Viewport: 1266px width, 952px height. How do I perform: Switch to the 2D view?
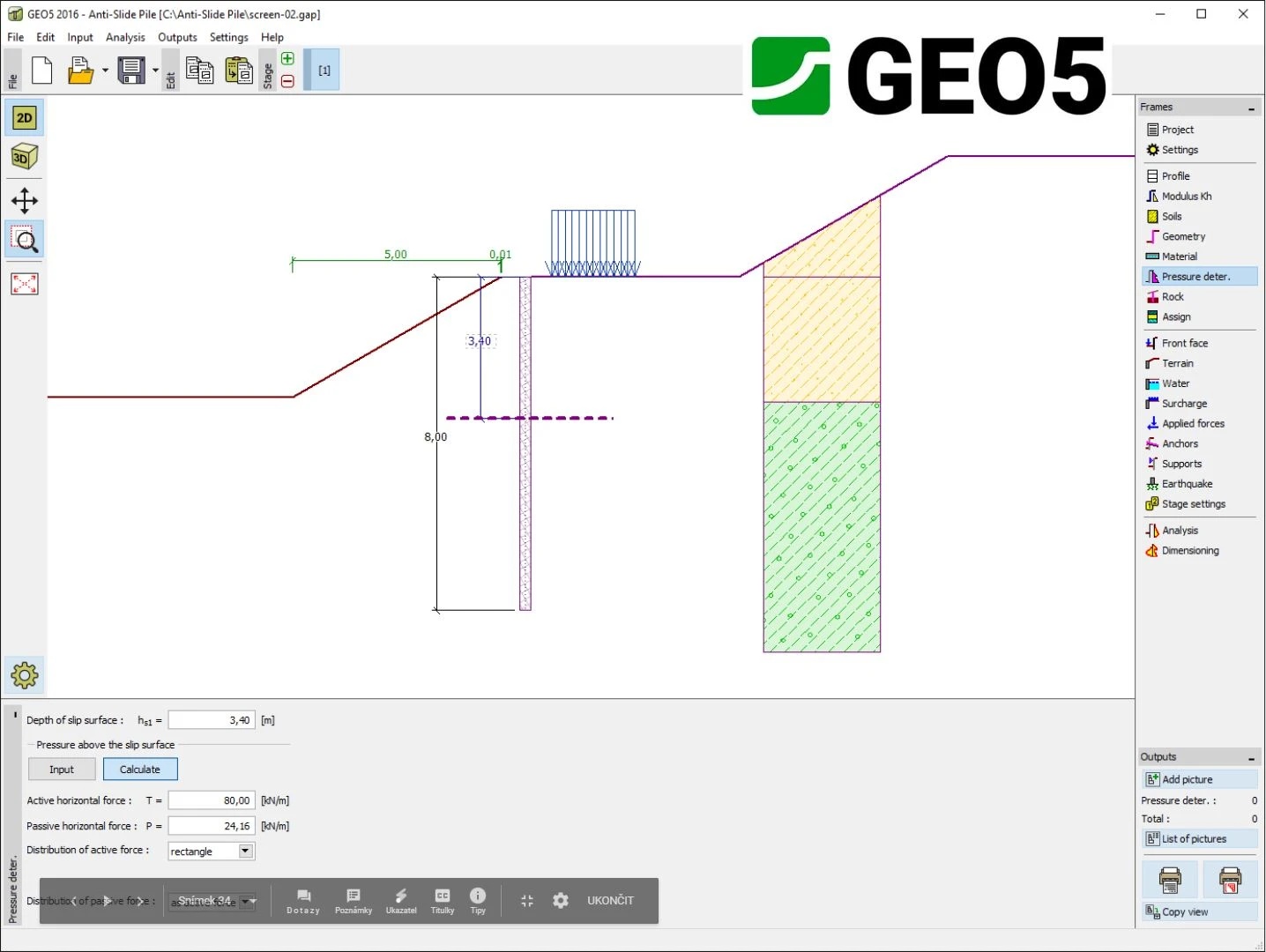[25, 118]
